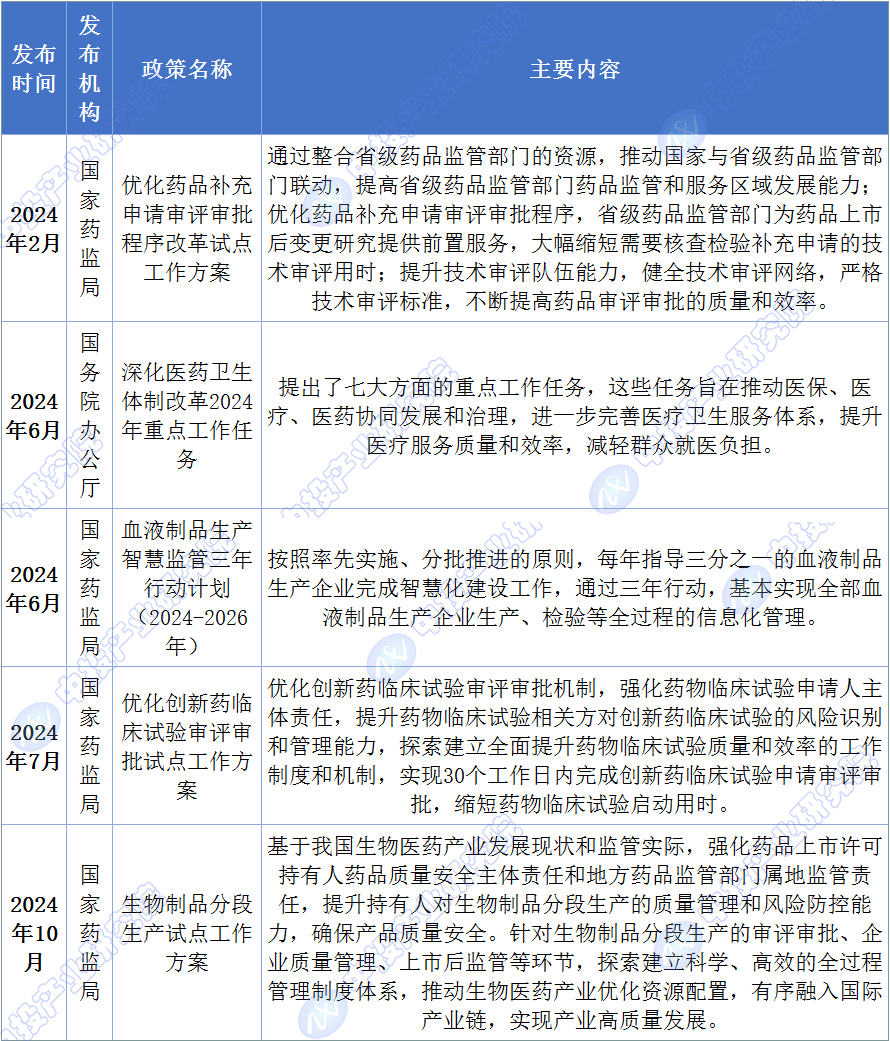
Task: Select 国家药监局 cell beside 血液制品 policy
Action: click(x=90, y=588)
